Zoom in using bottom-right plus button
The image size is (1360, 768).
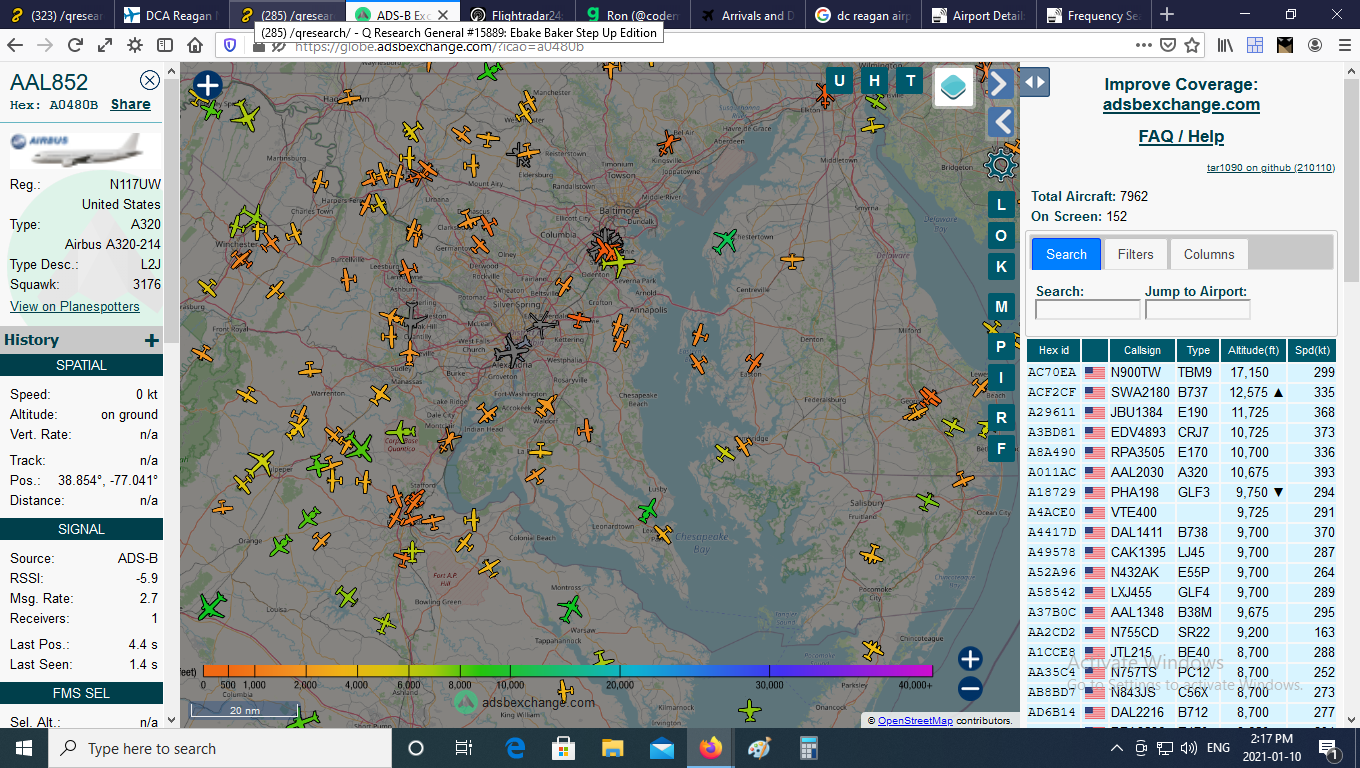click(970, 658)
